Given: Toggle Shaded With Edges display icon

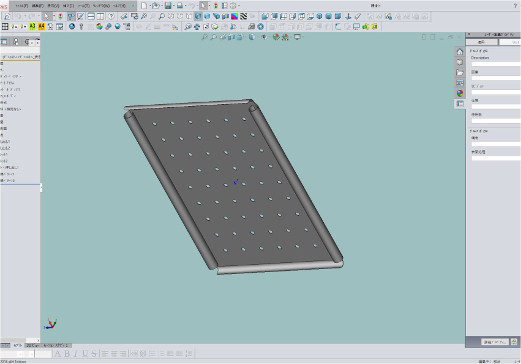Looking at the screenshot, I should pyautogui.click(x=198, y=16).
